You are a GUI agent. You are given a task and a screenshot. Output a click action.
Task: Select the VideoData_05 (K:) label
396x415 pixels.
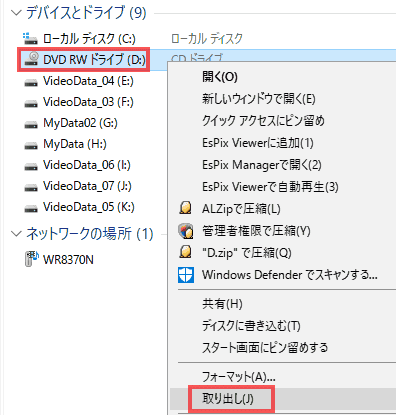pyautogui.click(x=89, y=207)
